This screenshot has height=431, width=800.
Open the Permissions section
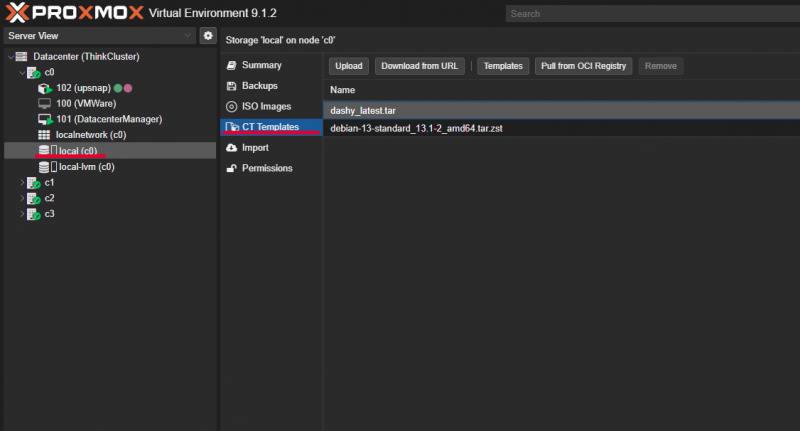(266, 168)
